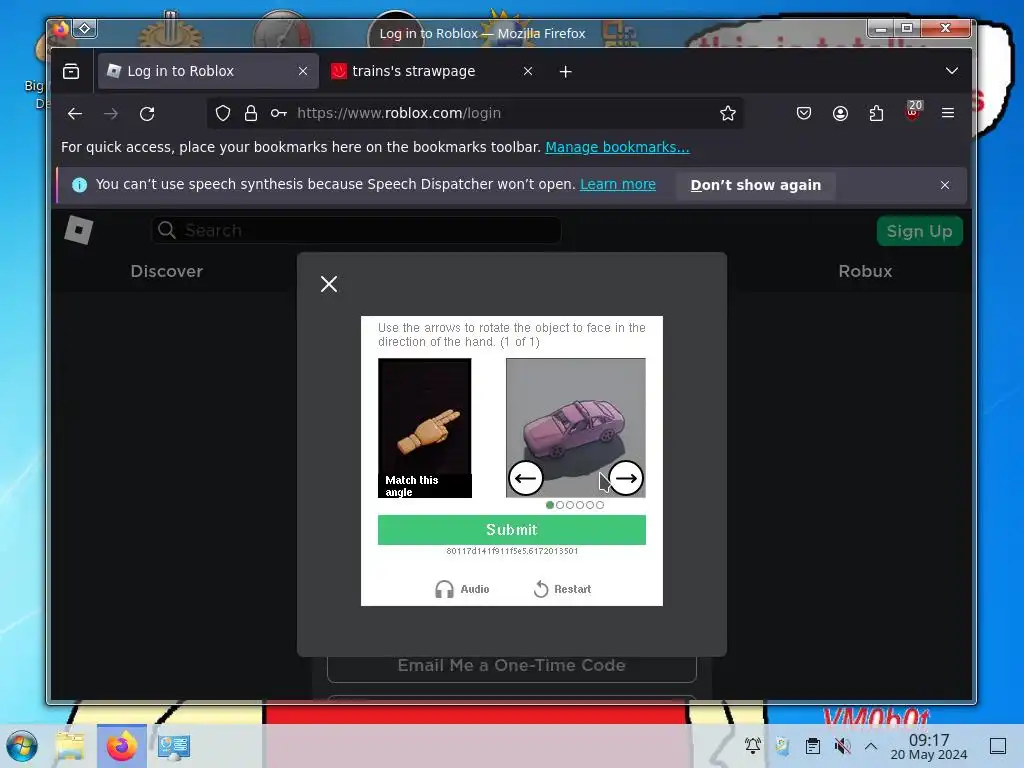The height and width of the screenshot is (768, 1024).
Task: Switch to Log in to Roblox tab
Action: [208, 71]
